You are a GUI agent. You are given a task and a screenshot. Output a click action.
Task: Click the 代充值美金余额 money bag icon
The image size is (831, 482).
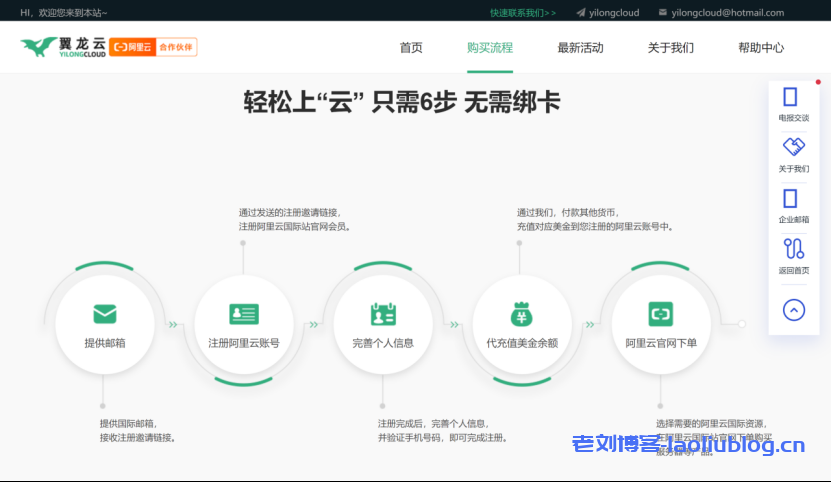pyautogui.click(x=522, y=313)
